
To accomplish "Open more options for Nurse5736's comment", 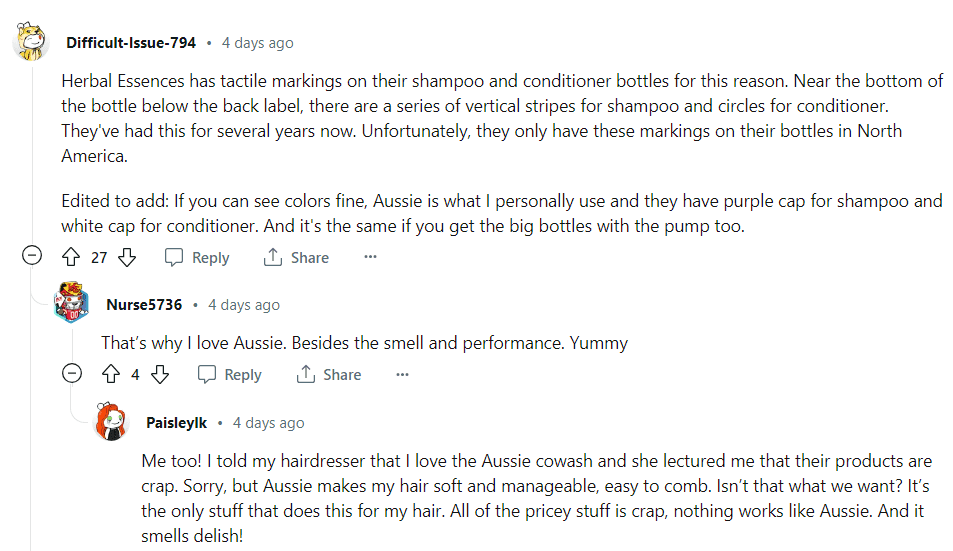I will (x=402, y=374).
